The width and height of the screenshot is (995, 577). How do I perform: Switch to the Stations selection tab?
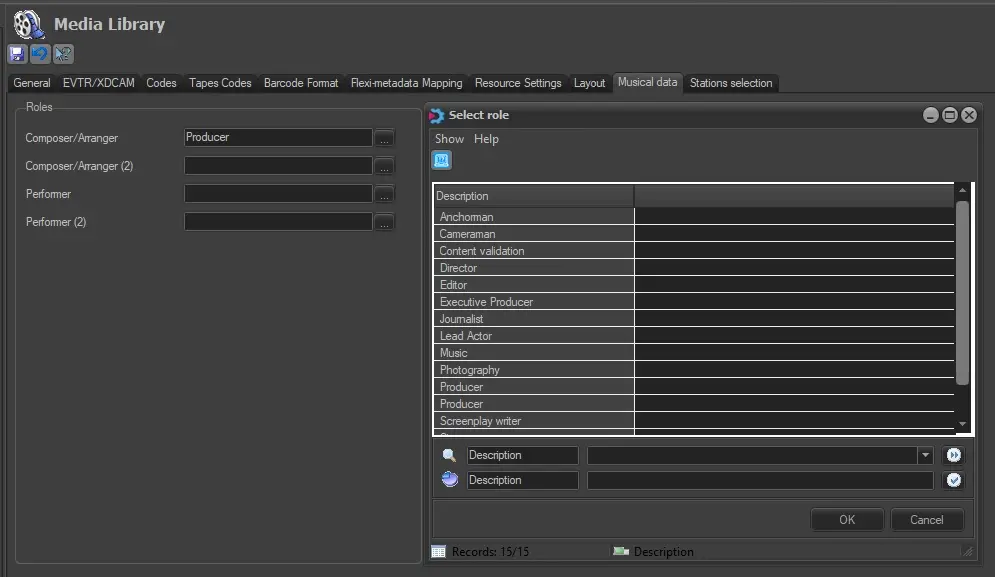tap(730, 83)
